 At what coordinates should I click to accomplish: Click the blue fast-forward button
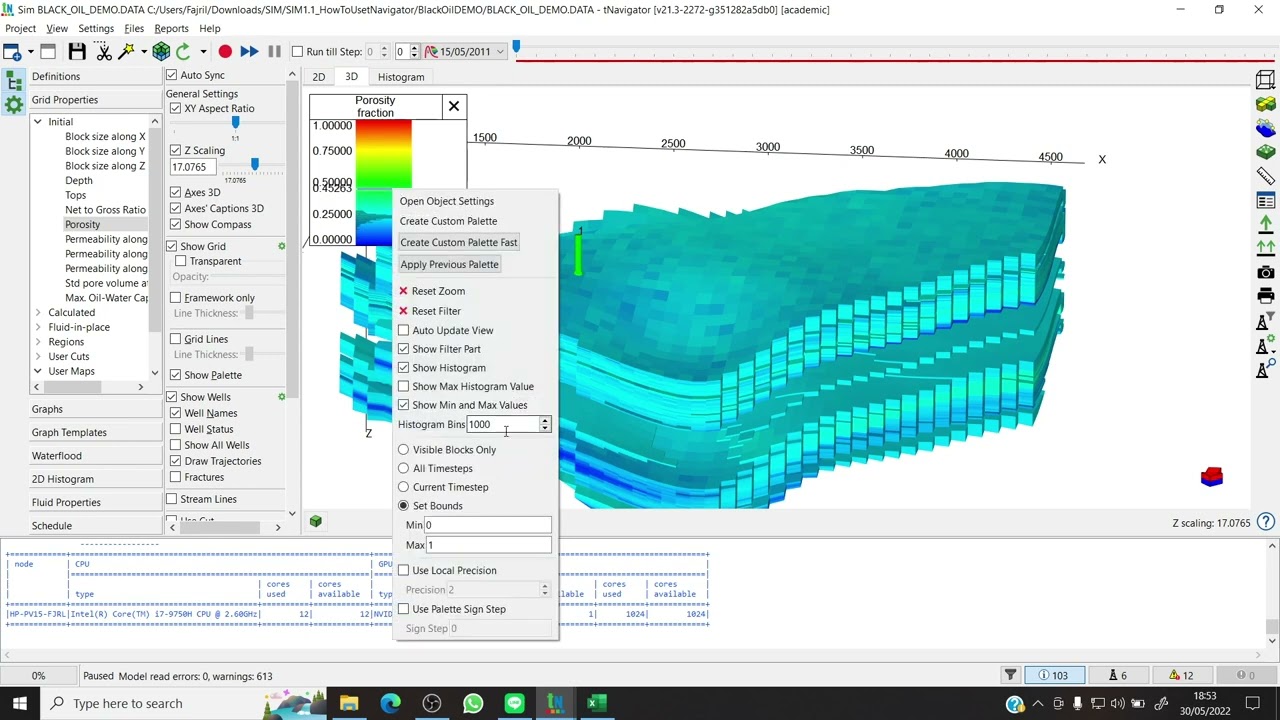point(249,52)
